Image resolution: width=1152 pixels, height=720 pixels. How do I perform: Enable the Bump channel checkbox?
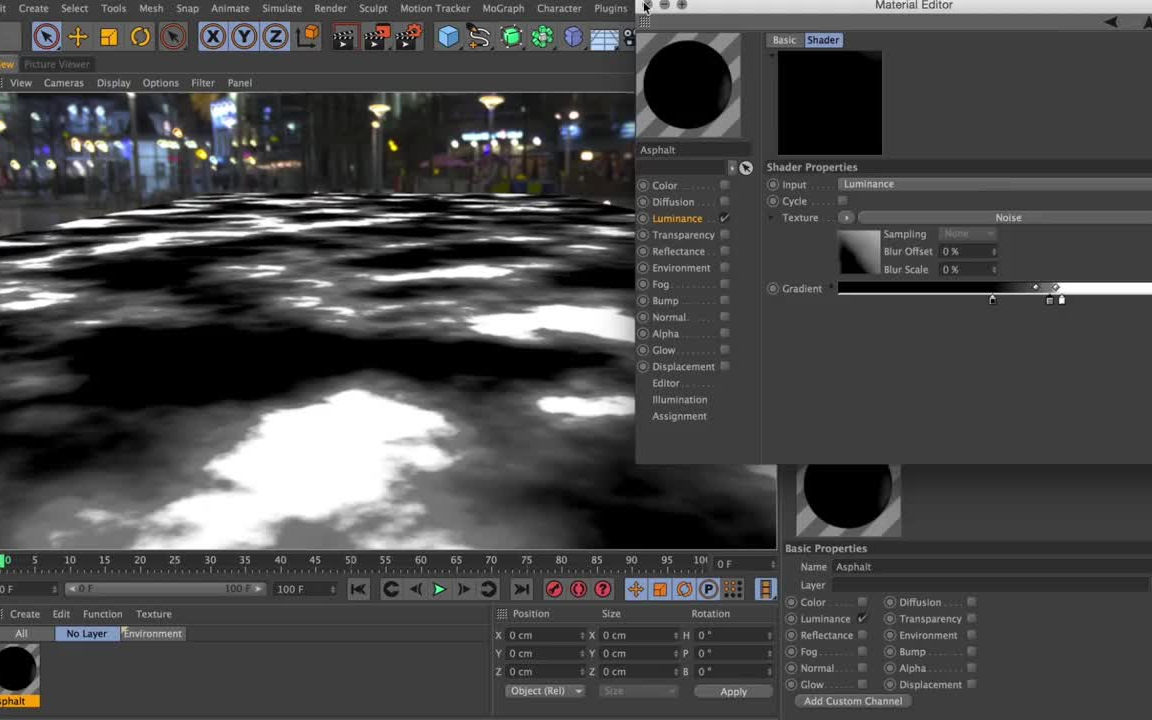(x=723, y=300)
